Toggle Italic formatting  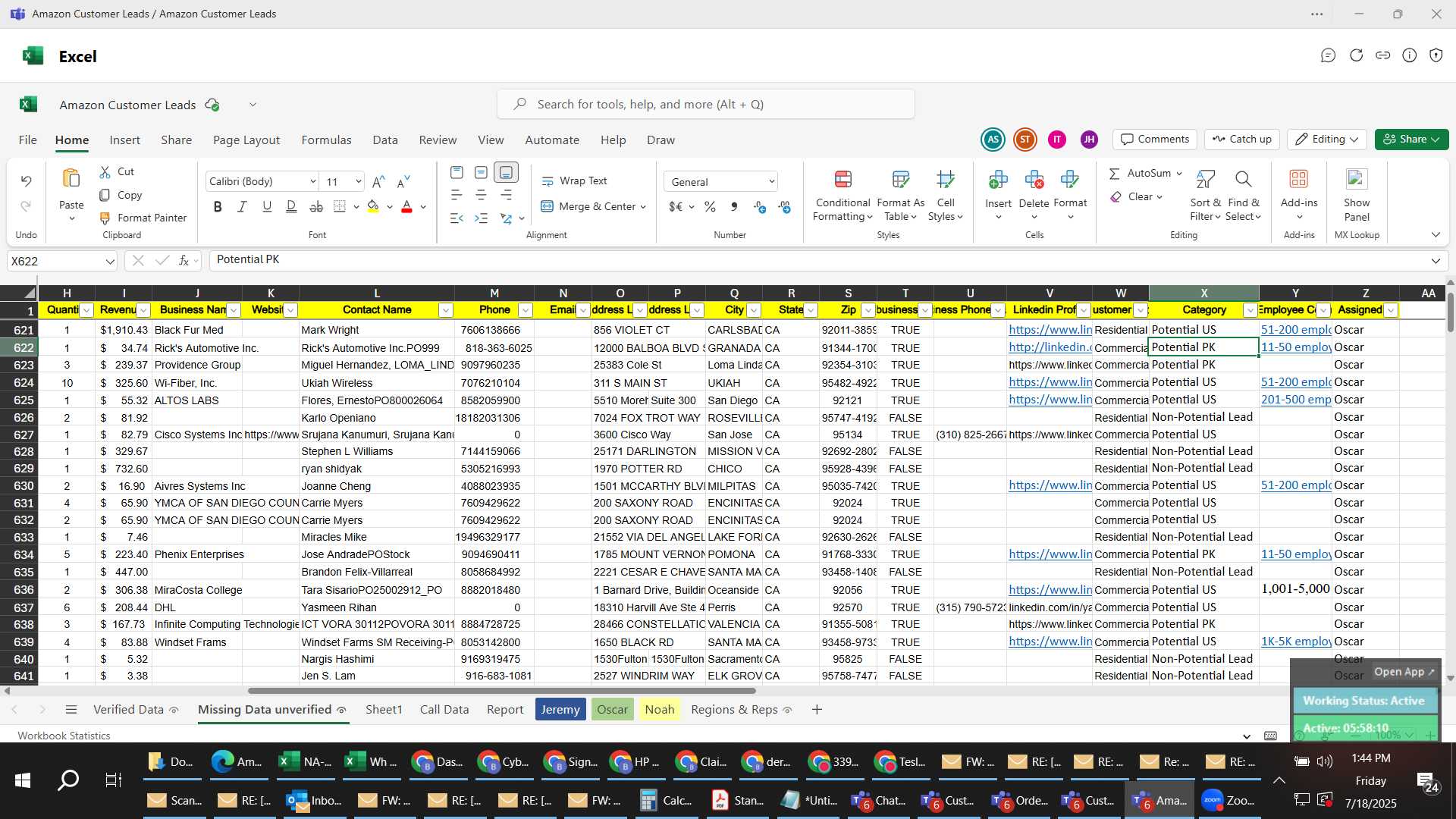(x=242, y=206)
